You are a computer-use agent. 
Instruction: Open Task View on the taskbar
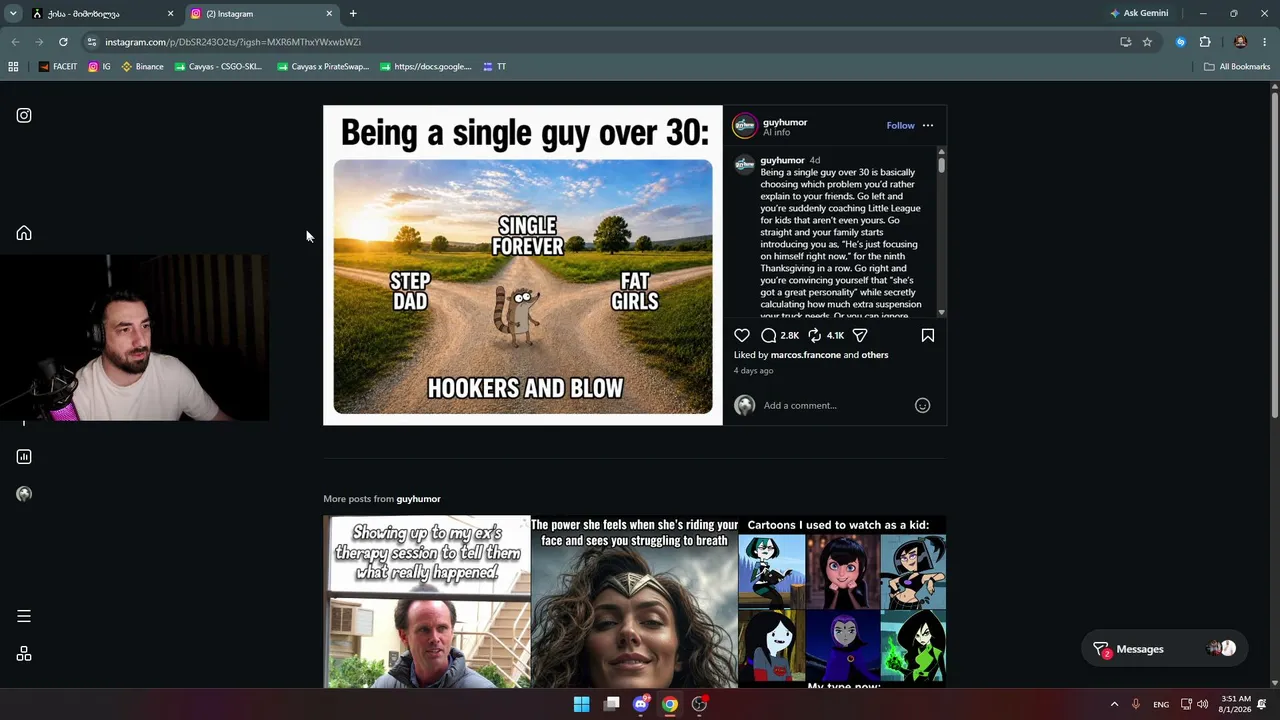pyautogui.click(x=612, y=704)
